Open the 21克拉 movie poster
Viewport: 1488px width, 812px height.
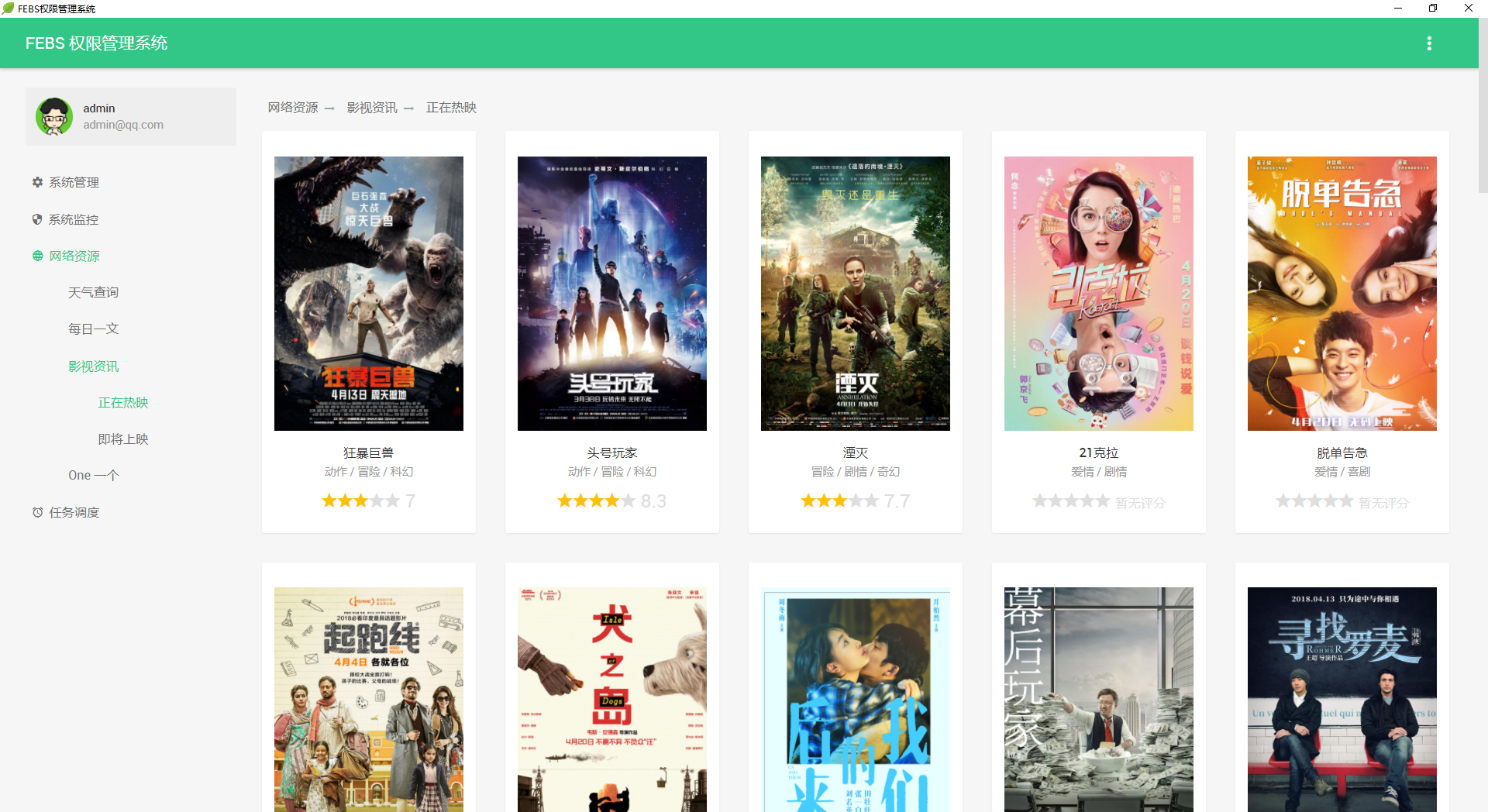click(x=1099, y=294)
